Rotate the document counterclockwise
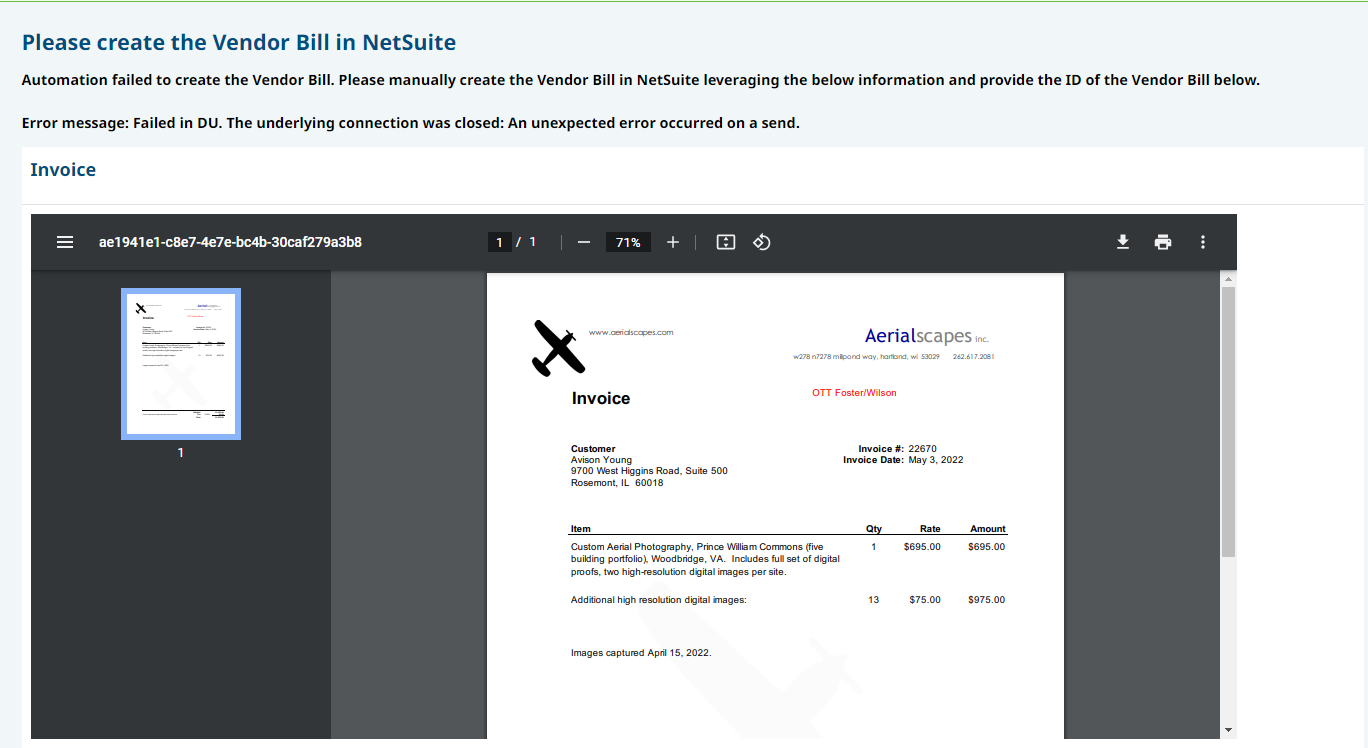This screenshot has width=1368, height=748. 761,242
